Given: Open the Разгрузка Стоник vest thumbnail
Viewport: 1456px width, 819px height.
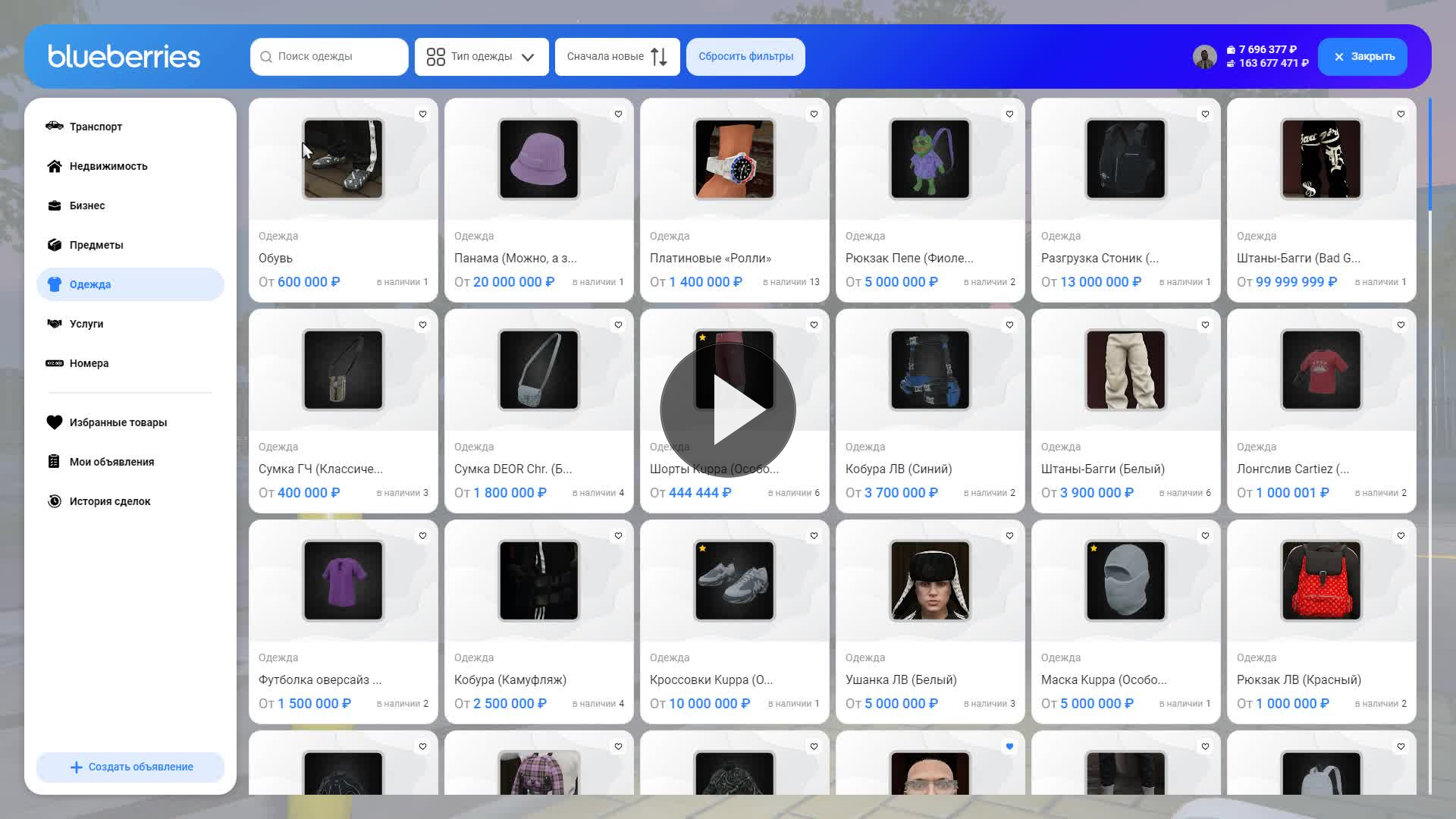Looking at the screenshot, I should pos(1126,159).
